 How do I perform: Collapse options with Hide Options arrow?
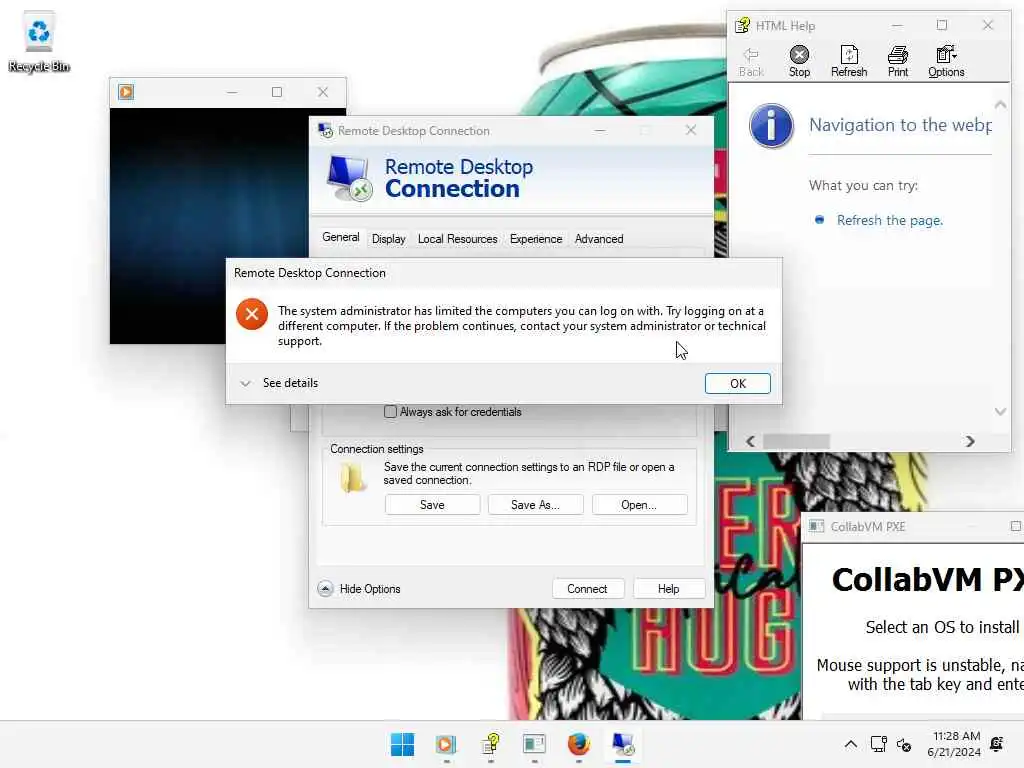click(x=325, y=588)
